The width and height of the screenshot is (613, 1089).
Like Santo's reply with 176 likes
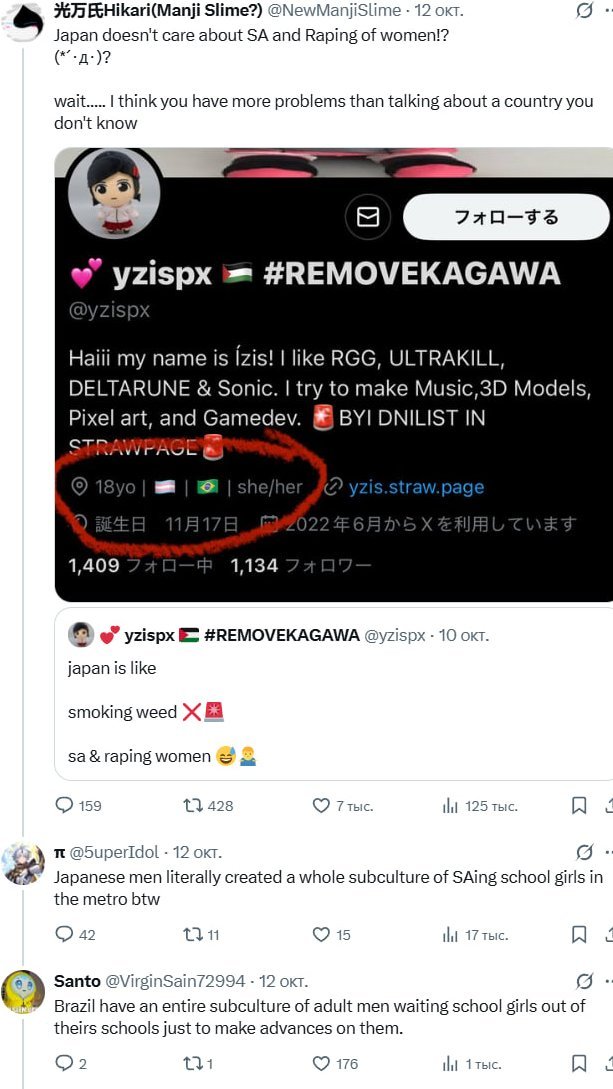pyautogui.click(x=335, y=1063)
